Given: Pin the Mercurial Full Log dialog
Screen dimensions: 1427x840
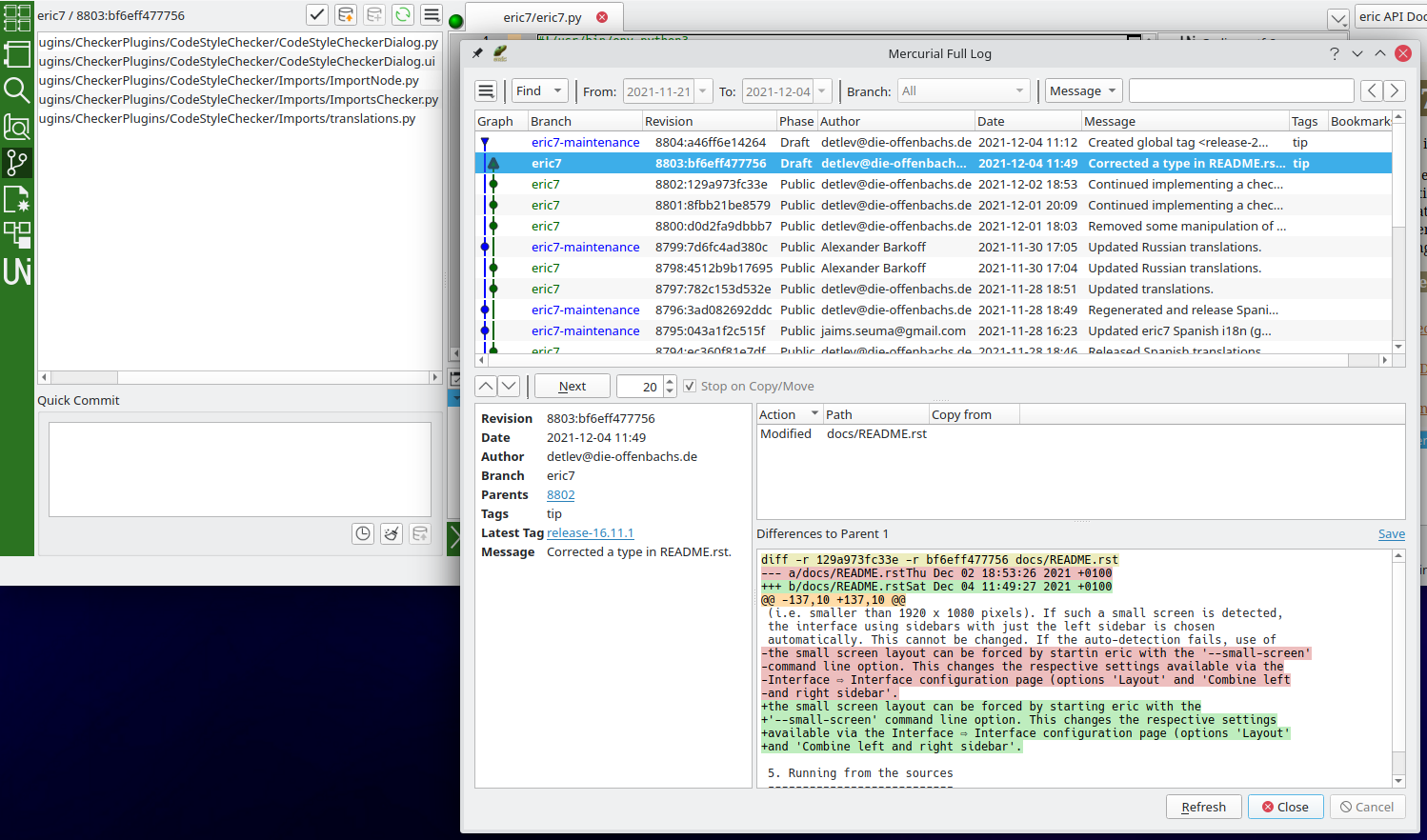Looking at the screenshot, I should coord(477,53).
